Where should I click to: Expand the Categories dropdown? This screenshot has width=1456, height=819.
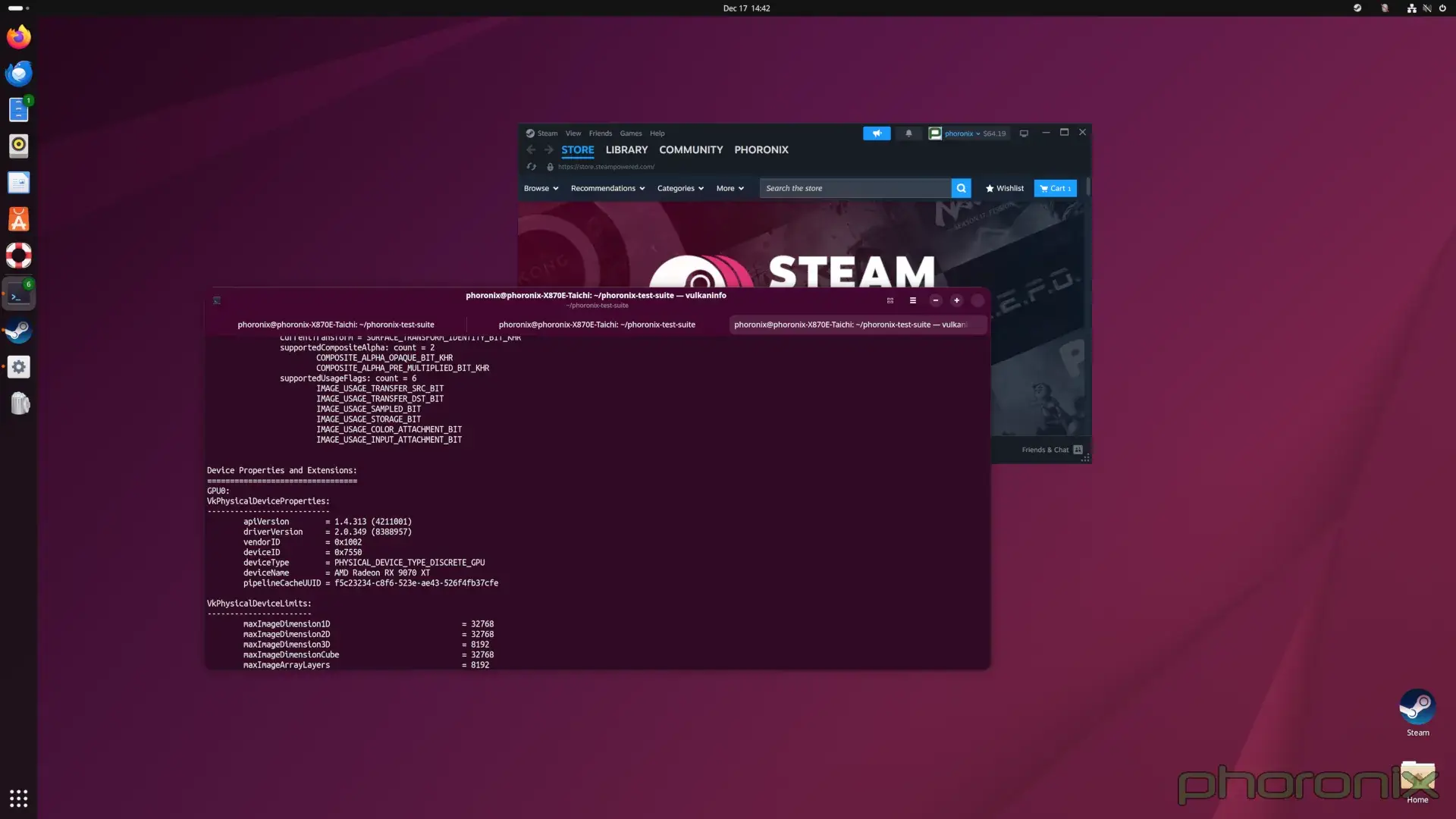pos(680,188)
